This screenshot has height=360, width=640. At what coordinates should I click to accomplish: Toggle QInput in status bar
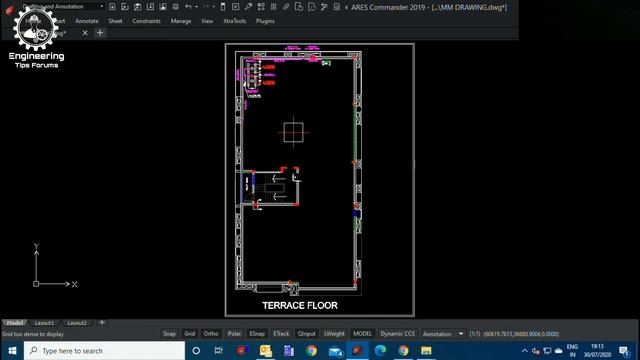coord(307,333)
